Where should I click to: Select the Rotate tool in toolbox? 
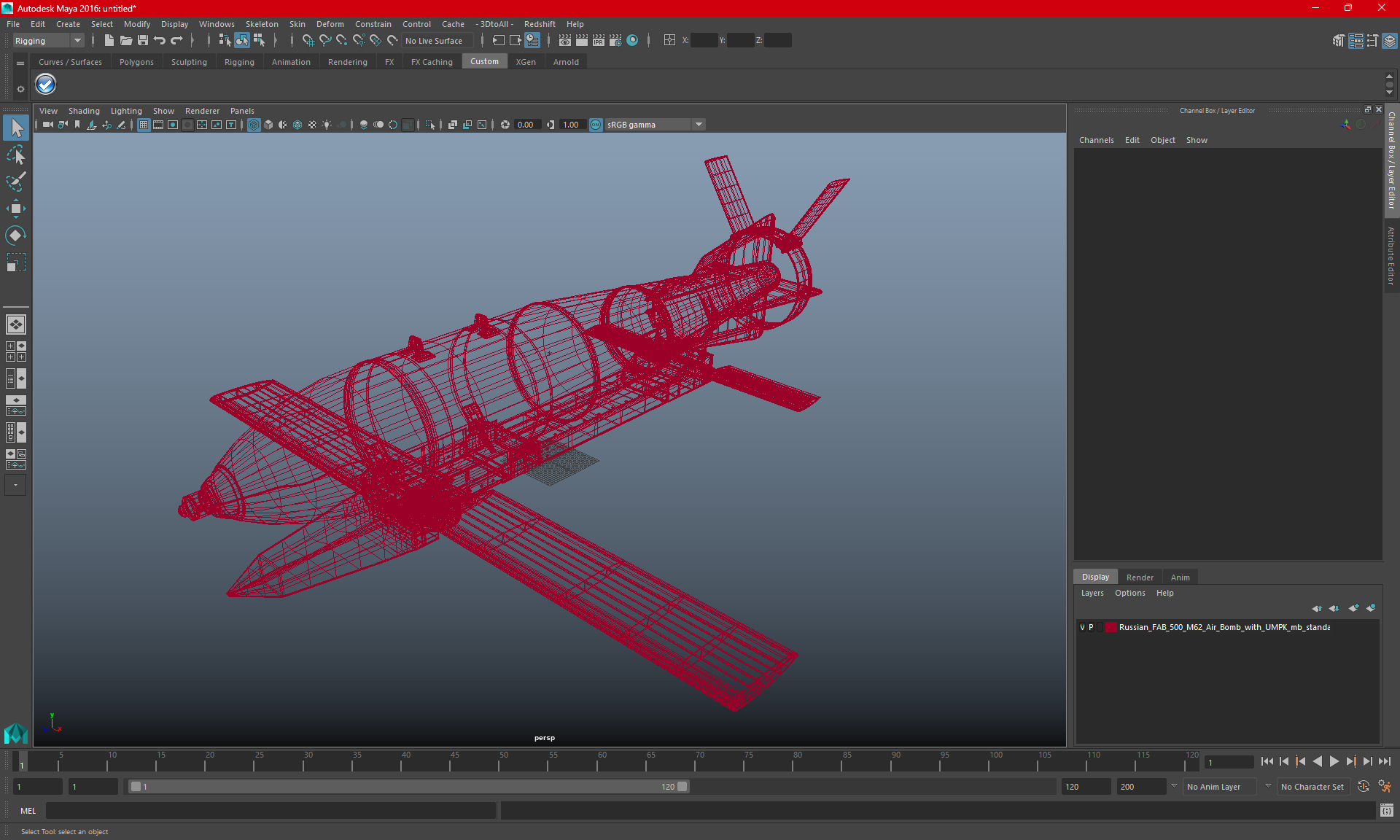tap(15, 235)
